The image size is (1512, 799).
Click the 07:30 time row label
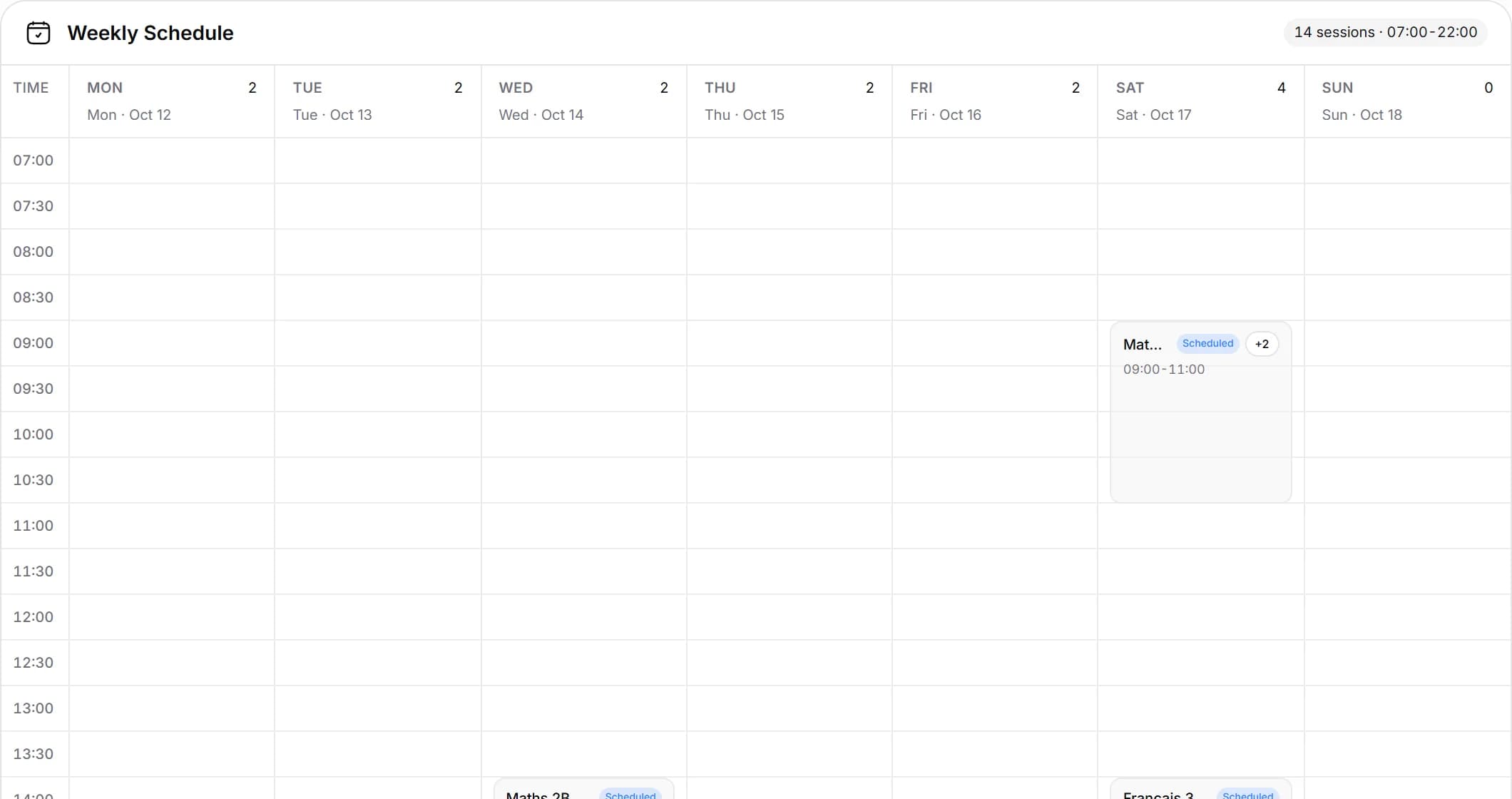(x=33, y=206)
